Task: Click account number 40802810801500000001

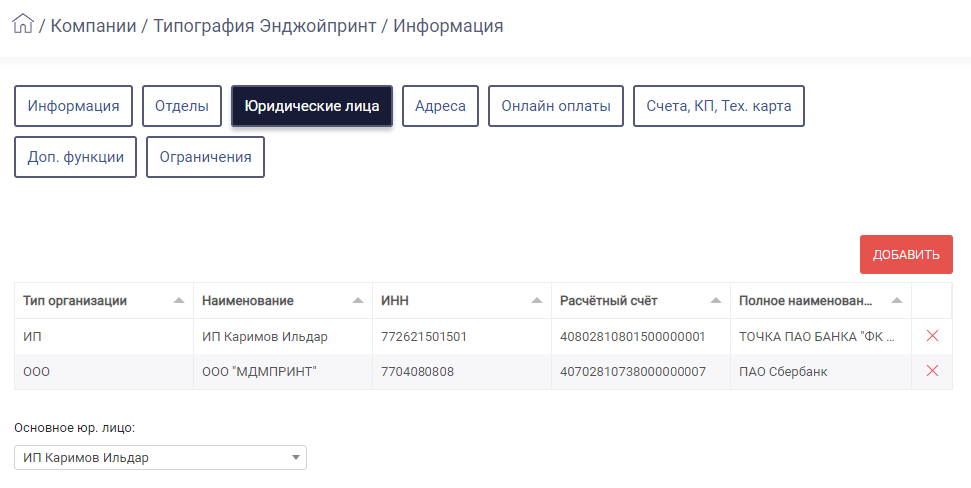Action: click(x=632, y=336)
